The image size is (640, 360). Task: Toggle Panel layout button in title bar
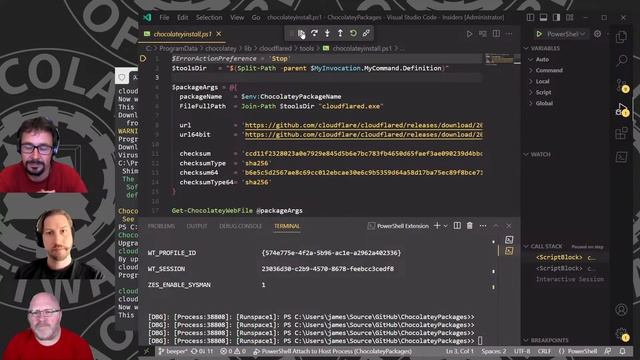pos(543,18)
